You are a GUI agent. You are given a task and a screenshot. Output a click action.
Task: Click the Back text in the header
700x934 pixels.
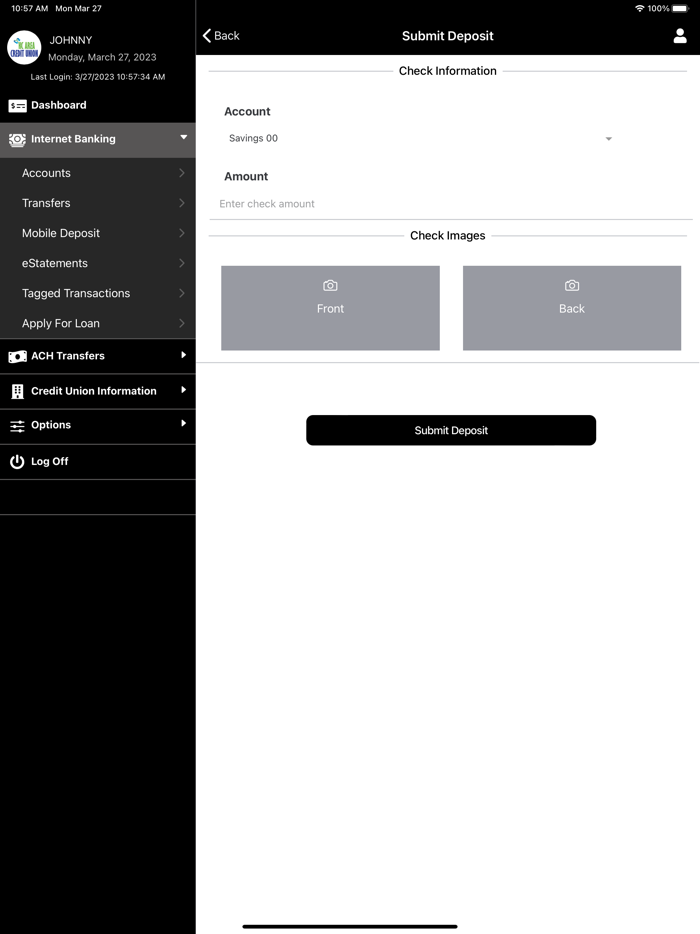(x=226, y=36)
